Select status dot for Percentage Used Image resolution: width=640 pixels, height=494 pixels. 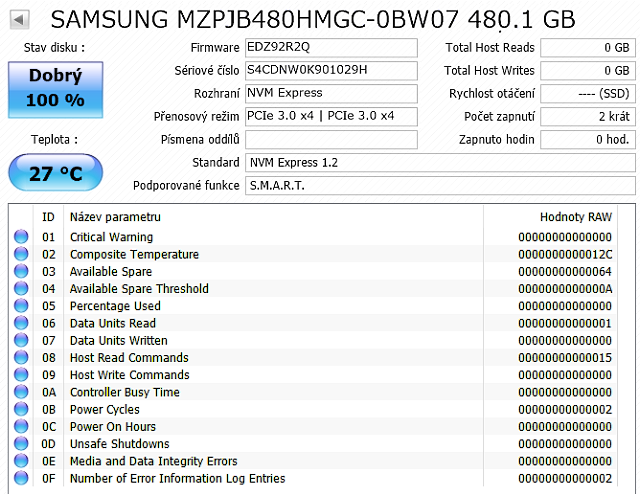click(x=21, y=306)
